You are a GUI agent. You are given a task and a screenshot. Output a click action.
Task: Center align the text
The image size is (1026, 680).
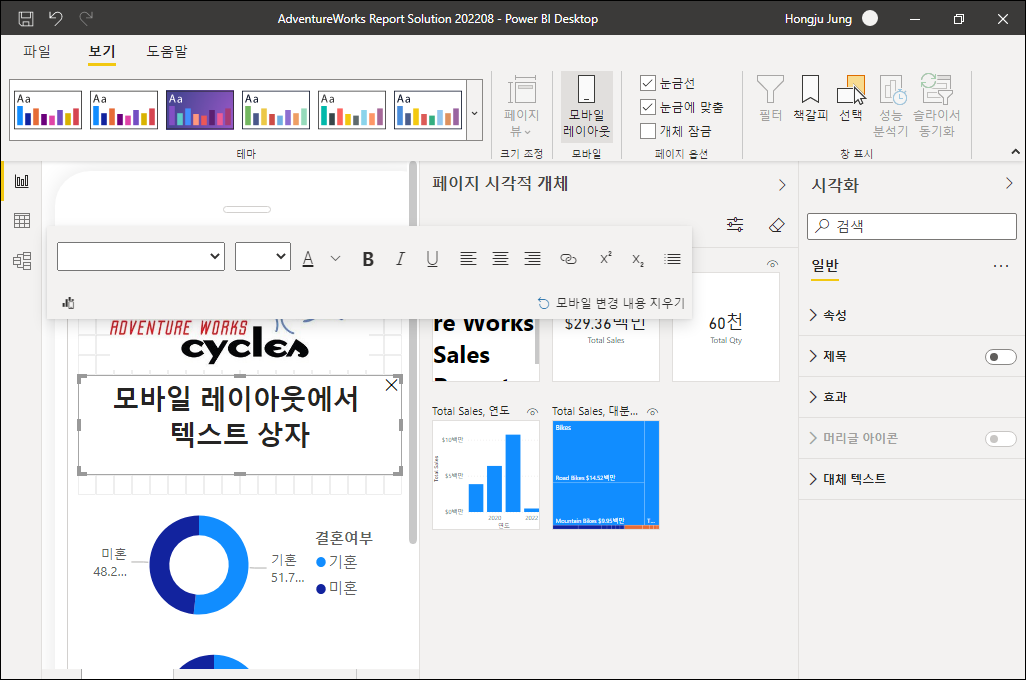(500, 259)
